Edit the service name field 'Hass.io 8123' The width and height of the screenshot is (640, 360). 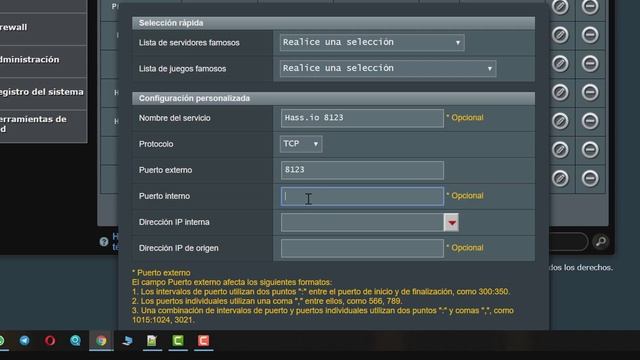click(362, 118)
